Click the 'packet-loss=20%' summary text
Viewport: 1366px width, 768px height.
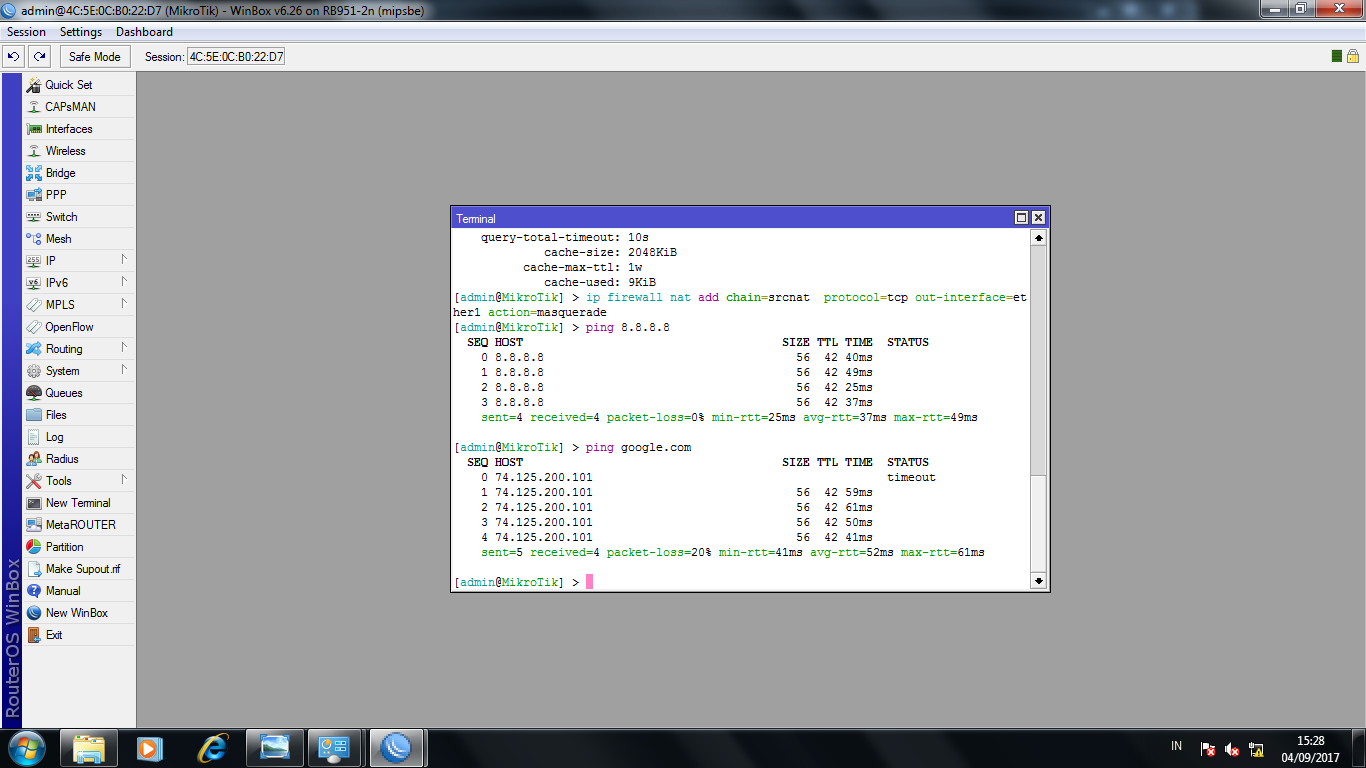pyautogui.click(x=659, y=552)
